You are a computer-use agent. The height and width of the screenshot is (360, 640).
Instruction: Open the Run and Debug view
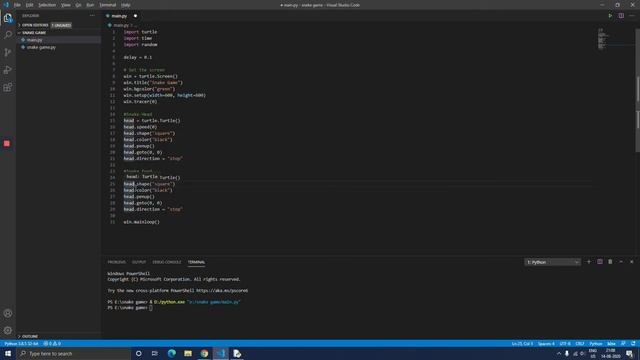(8, 70)
